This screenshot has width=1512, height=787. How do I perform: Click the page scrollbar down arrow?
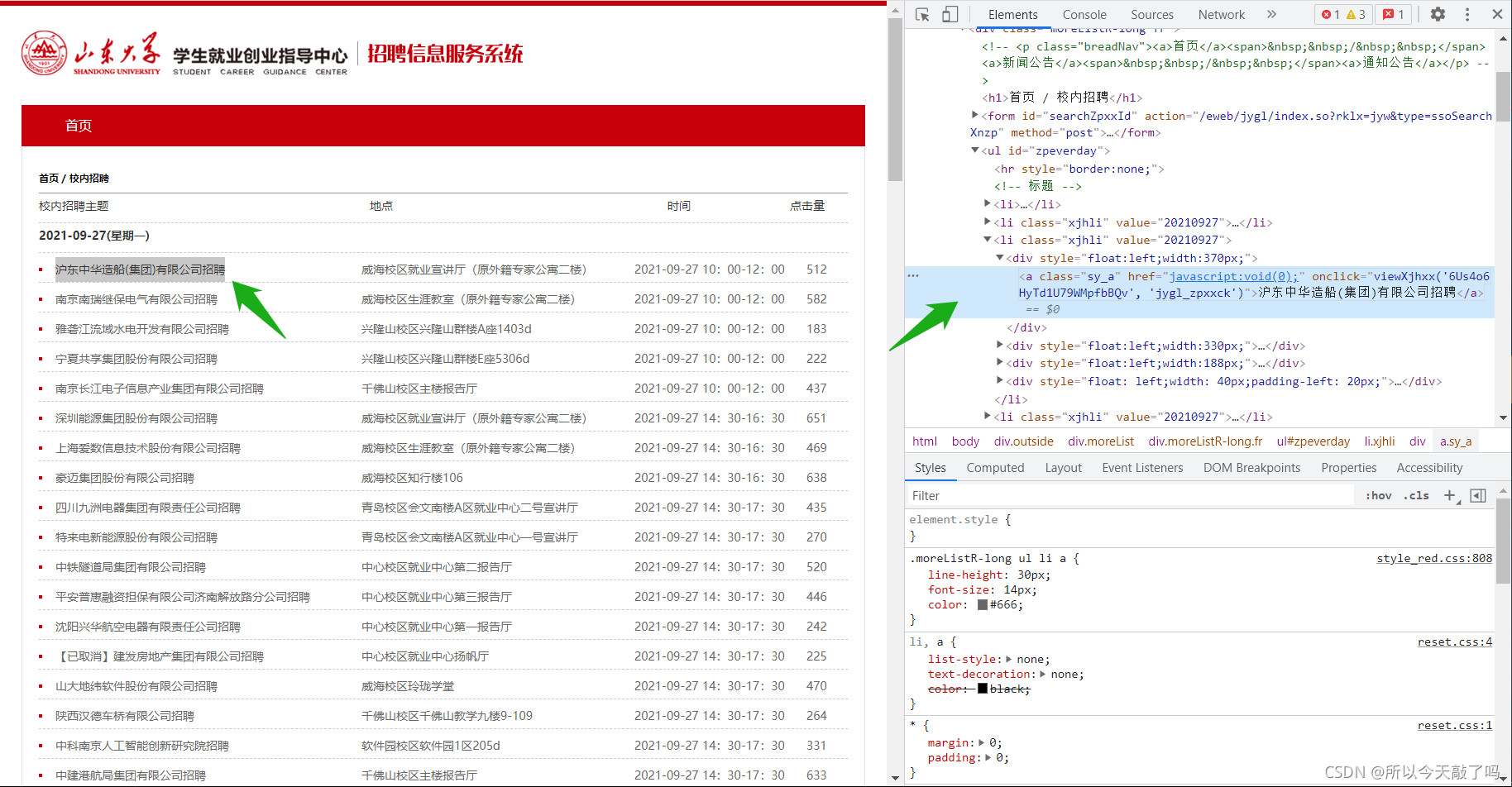click(895, 778)
